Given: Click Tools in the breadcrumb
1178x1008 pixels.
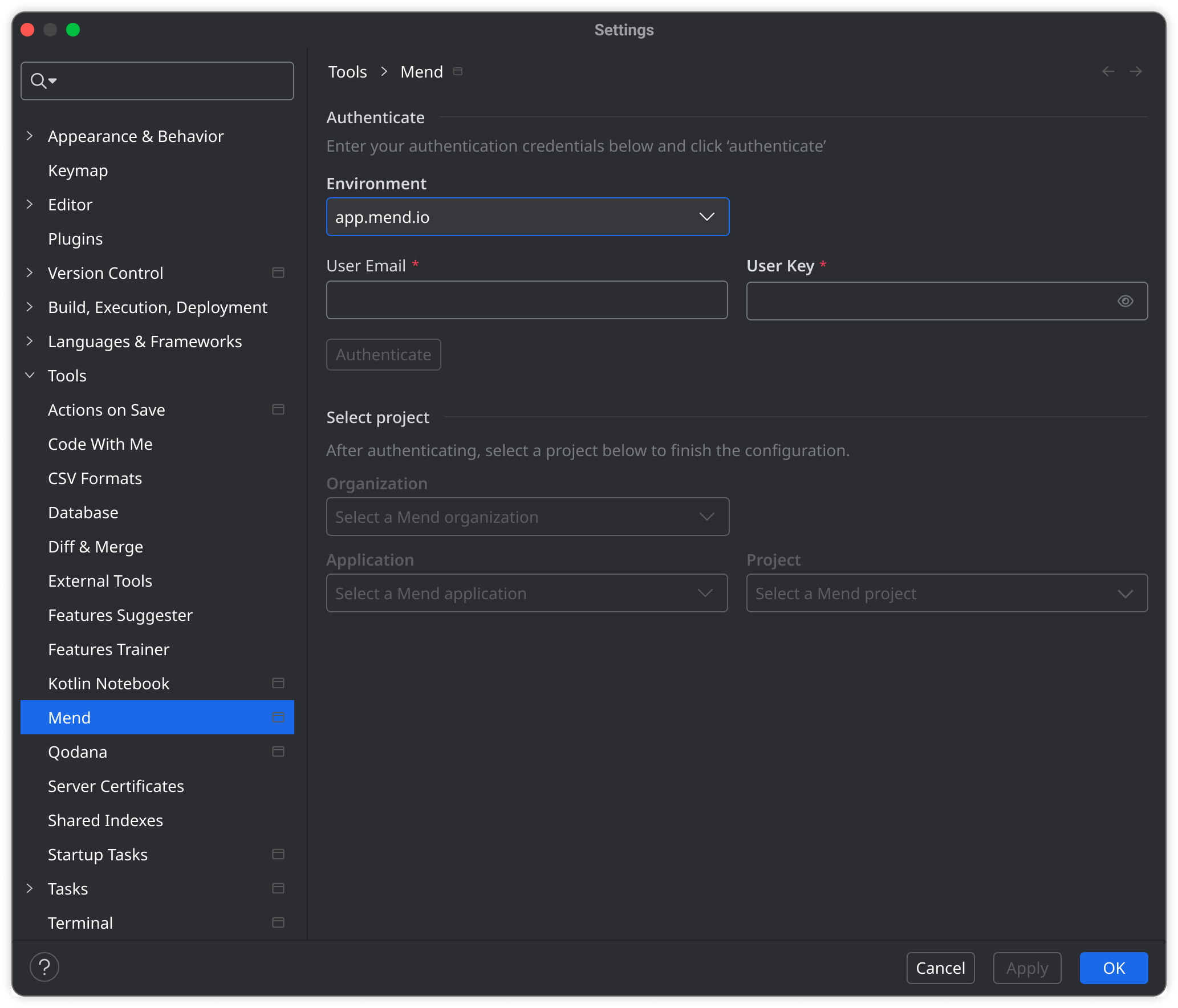Looking at the screenshot, I should [348, 72].
